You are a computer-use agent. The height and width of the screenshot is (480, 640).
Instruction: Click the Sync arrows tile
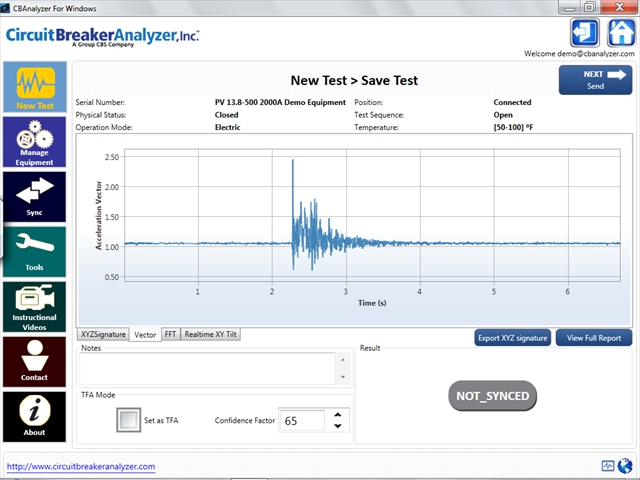click(x=35, y=197)
